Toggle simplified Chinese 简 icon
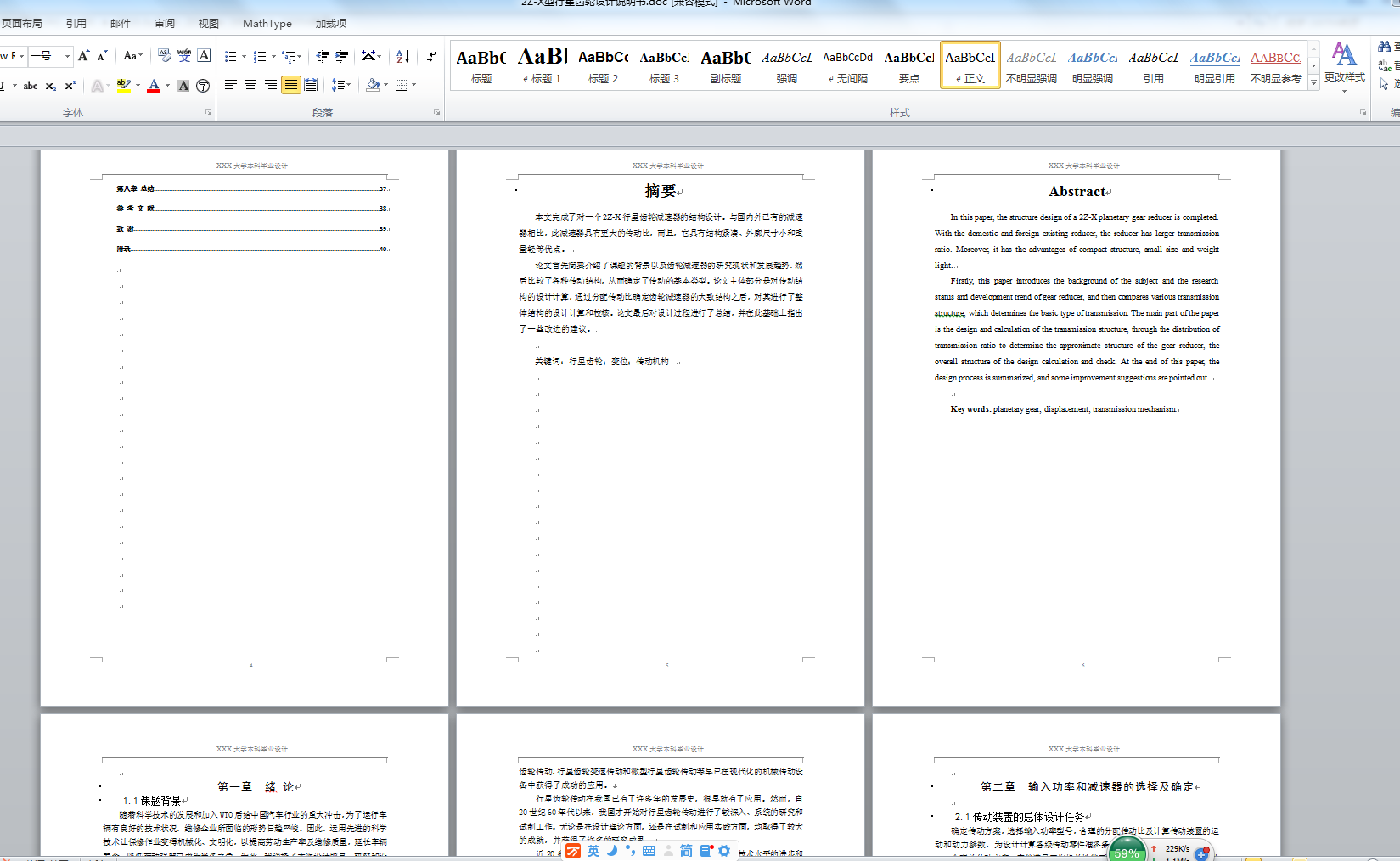 [x=686, y=851]
